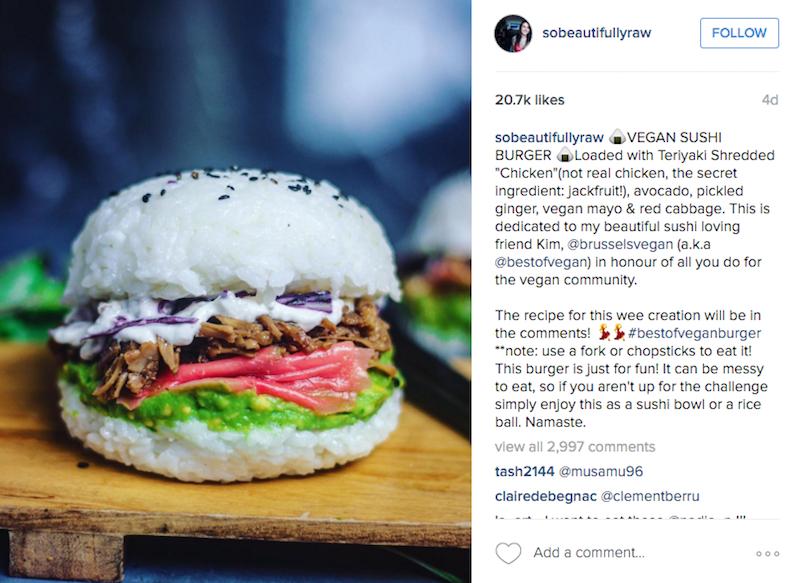Click the first rice ball emoji in the caption

point(617,137)
